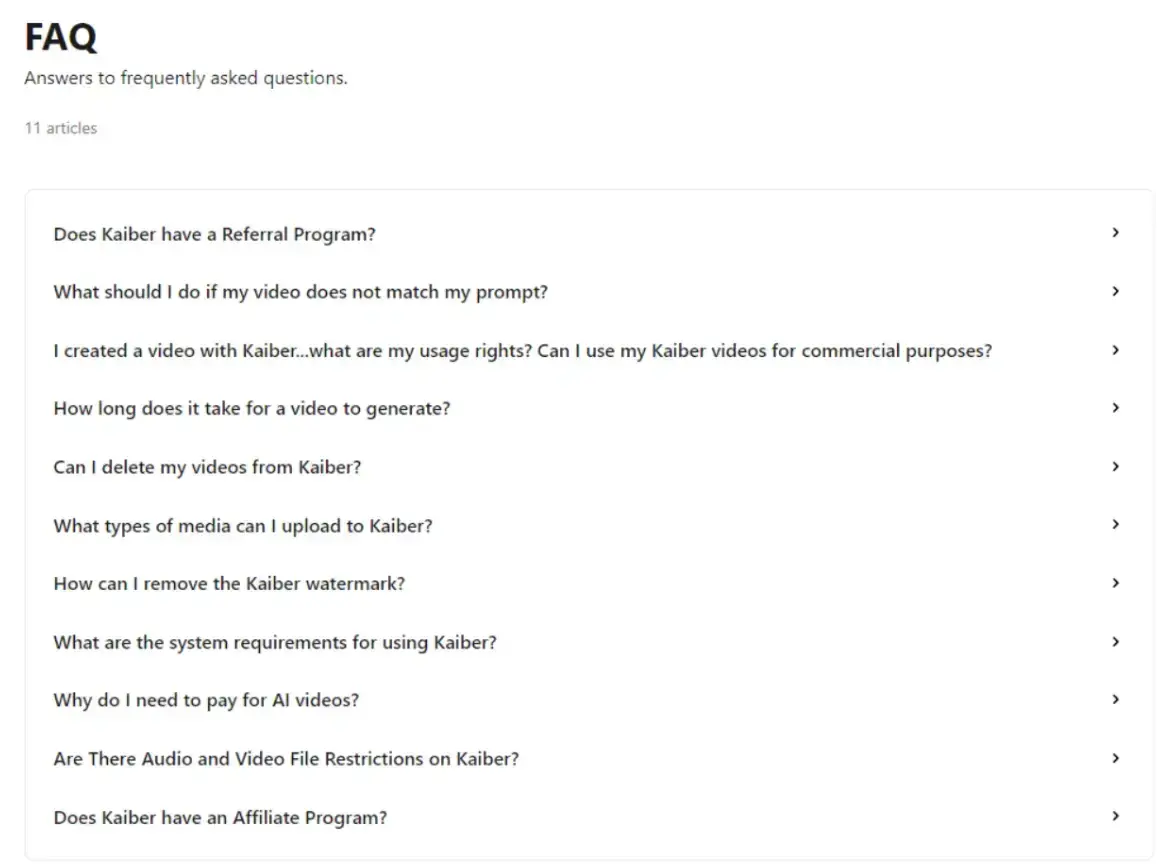This screenshot has height=866, width=1167.
Task: Open the deleting videos FAQ article
Action: pyautogui.click(x=207, y=466)
